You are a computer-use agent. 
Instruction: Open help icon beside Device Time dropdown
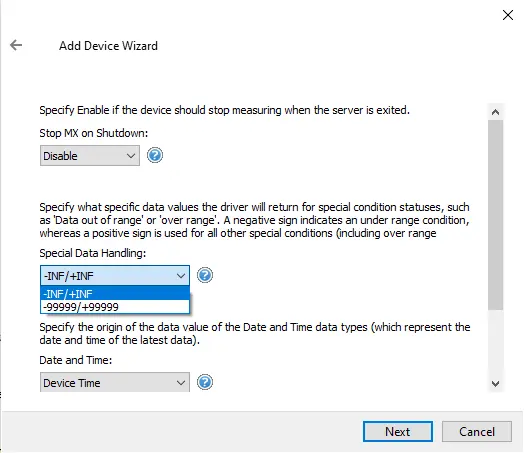(x=205, y=382)
